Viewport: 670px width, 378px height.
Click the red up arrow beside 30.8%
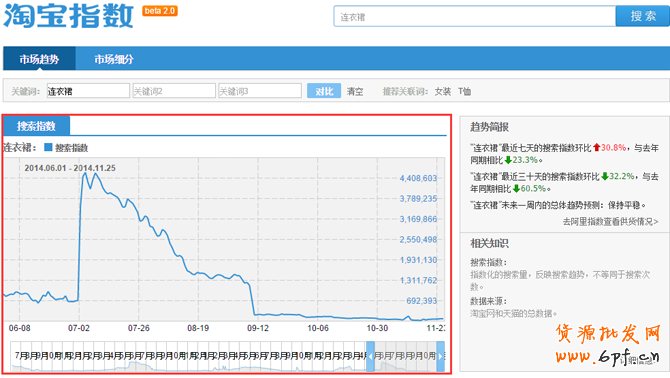tap(597, 147)
